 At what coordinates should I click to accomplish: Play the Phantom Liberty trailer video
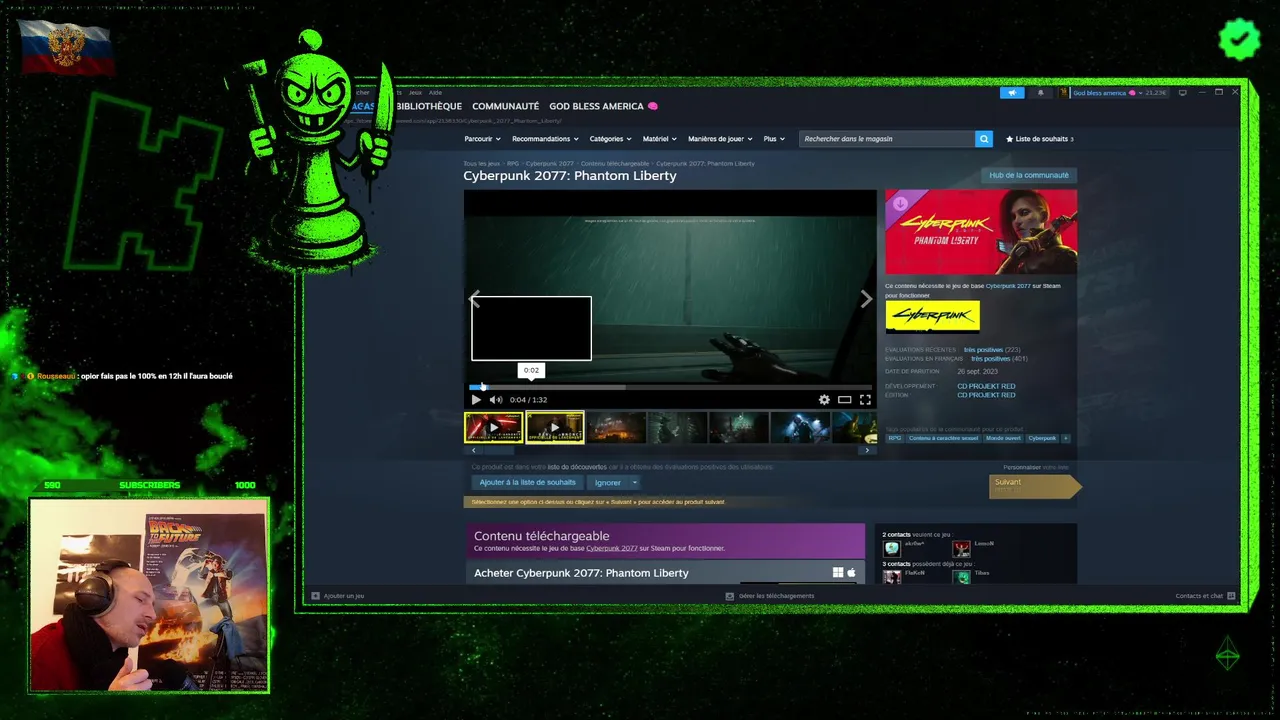476,400
